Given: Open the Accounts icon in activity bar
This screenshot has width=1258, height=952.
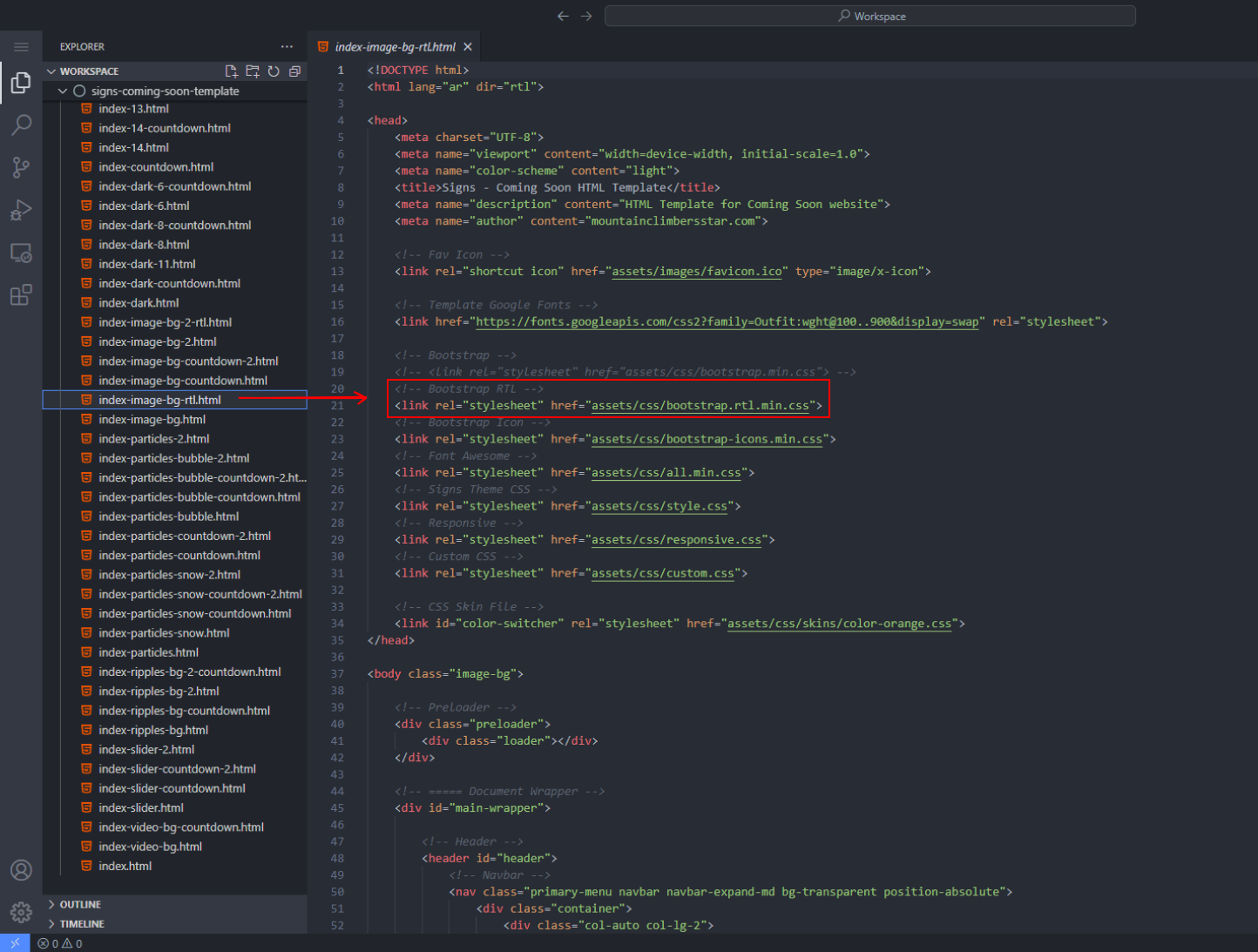Looking at the screenshot, I should click(21, 870).
